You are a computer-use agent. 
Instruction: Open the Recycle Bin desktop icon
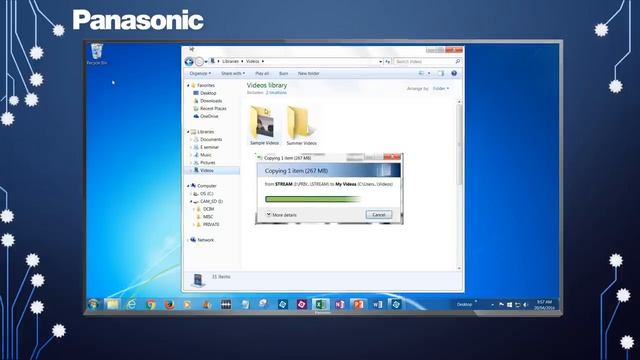click(97, 54)
